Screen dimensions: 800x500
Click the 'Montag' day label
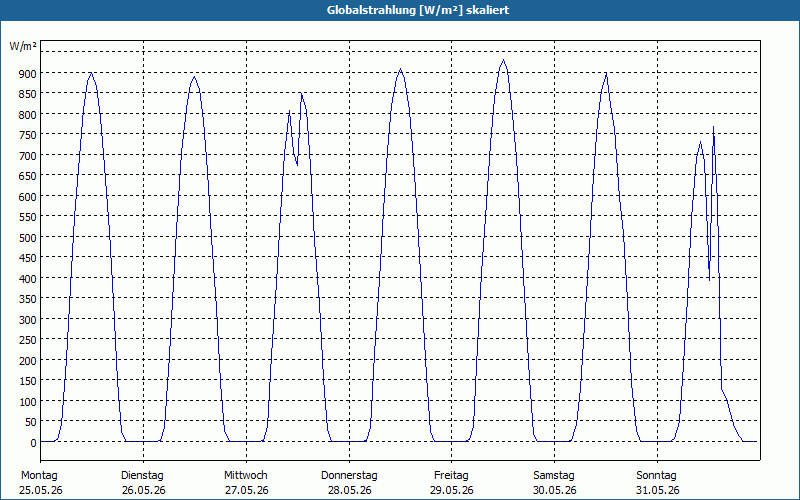39,475
